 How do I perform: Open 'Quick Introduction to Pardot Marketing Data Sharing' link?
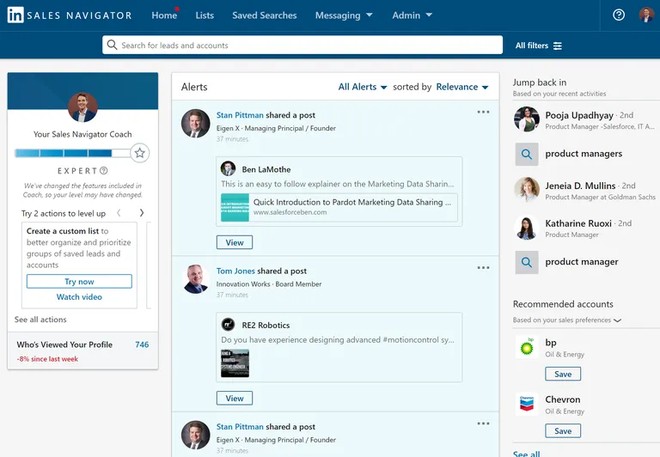point(352,202)
